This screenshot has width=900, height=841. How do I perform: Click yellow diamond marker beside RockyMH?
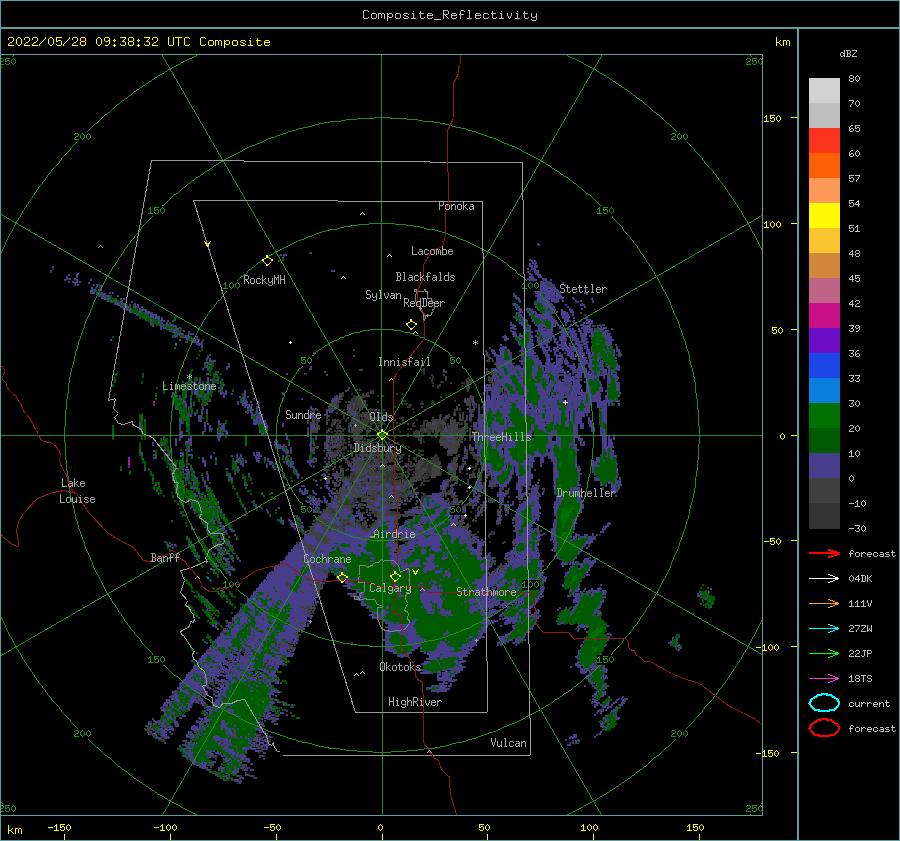point(267,261)
